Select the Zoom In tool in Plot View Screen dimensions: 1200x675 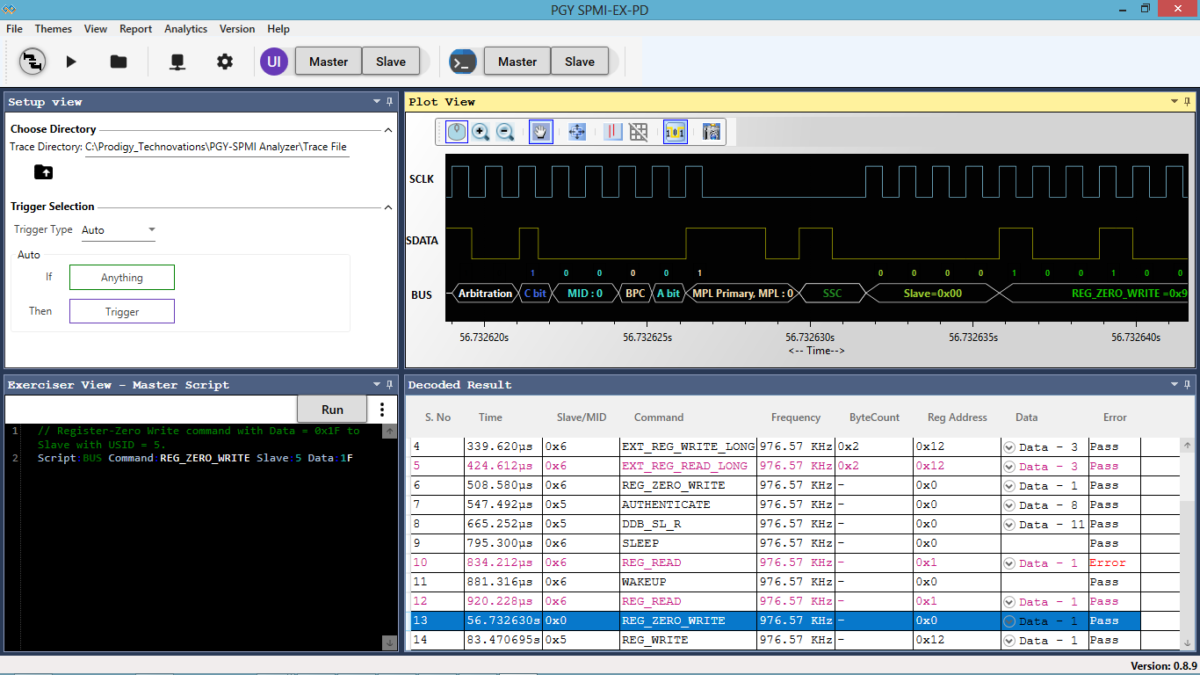click(x=479, y=132)
